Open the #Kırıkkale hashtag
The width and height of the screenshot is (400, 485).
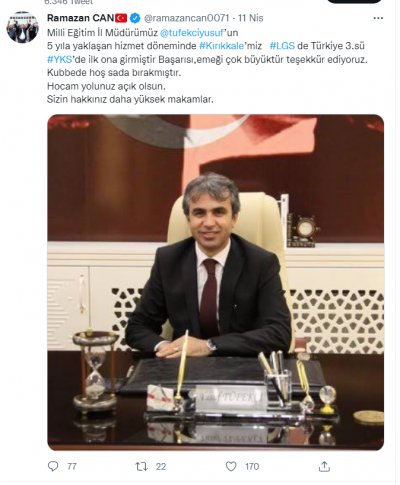222,46
